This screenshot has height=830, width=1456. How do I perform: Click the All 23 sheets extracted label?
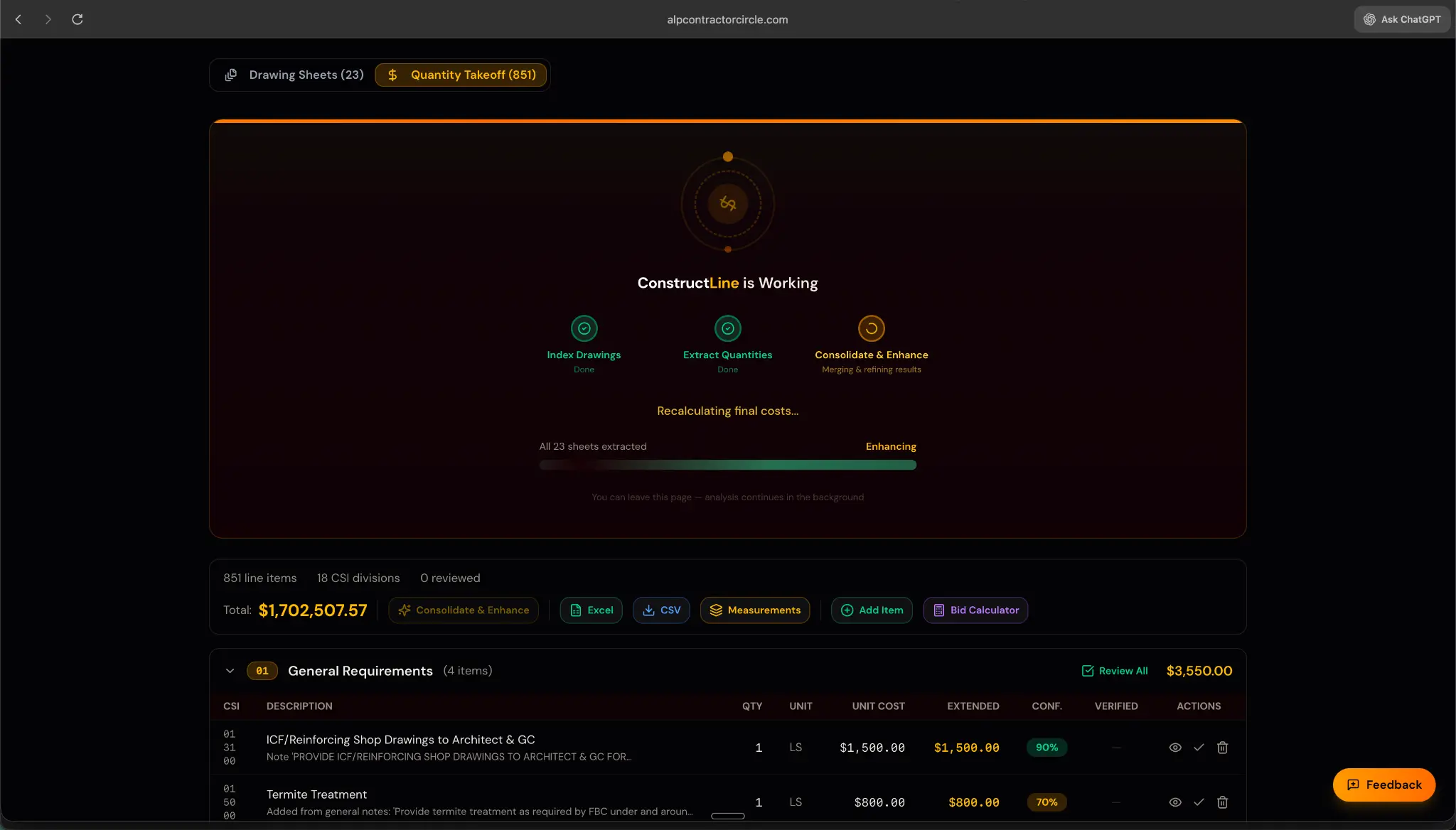point(593,446)
